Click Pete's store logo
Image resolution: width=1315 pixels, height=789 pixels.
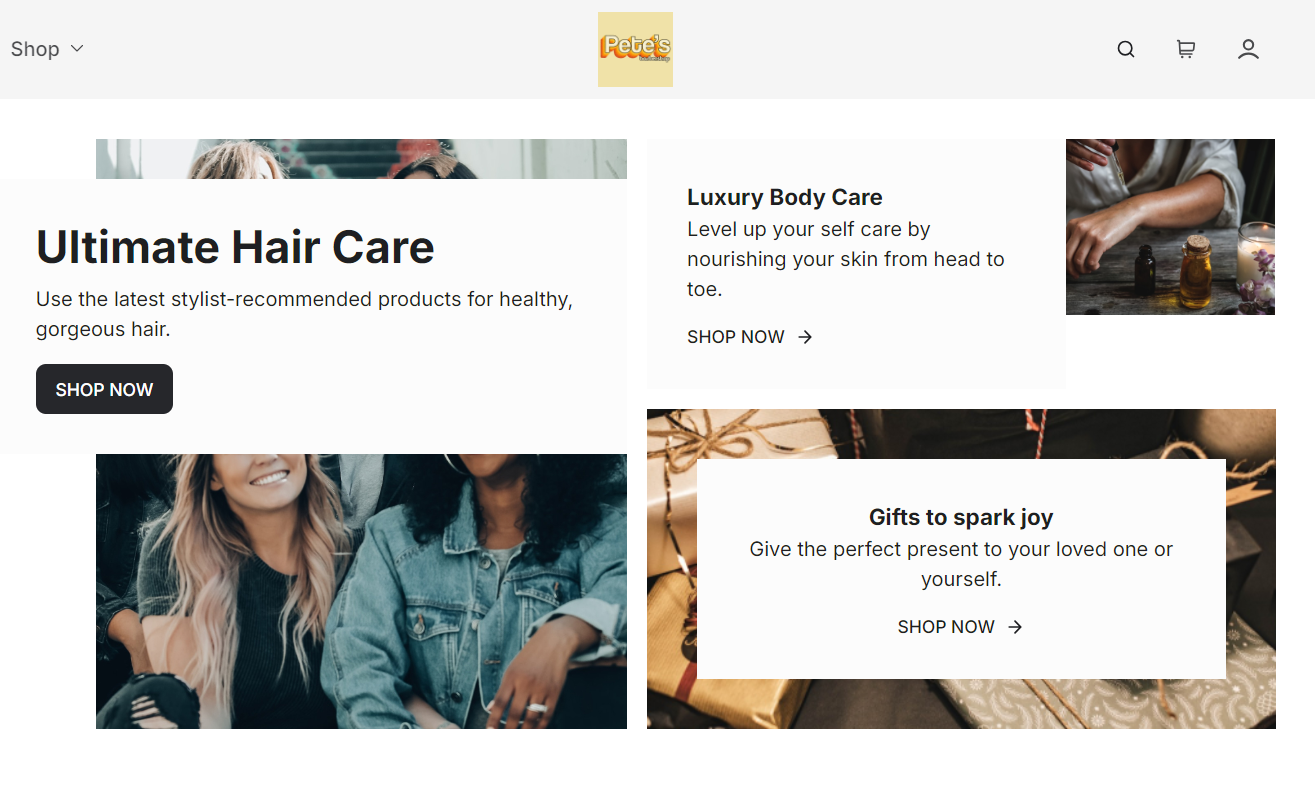(635, 49)
